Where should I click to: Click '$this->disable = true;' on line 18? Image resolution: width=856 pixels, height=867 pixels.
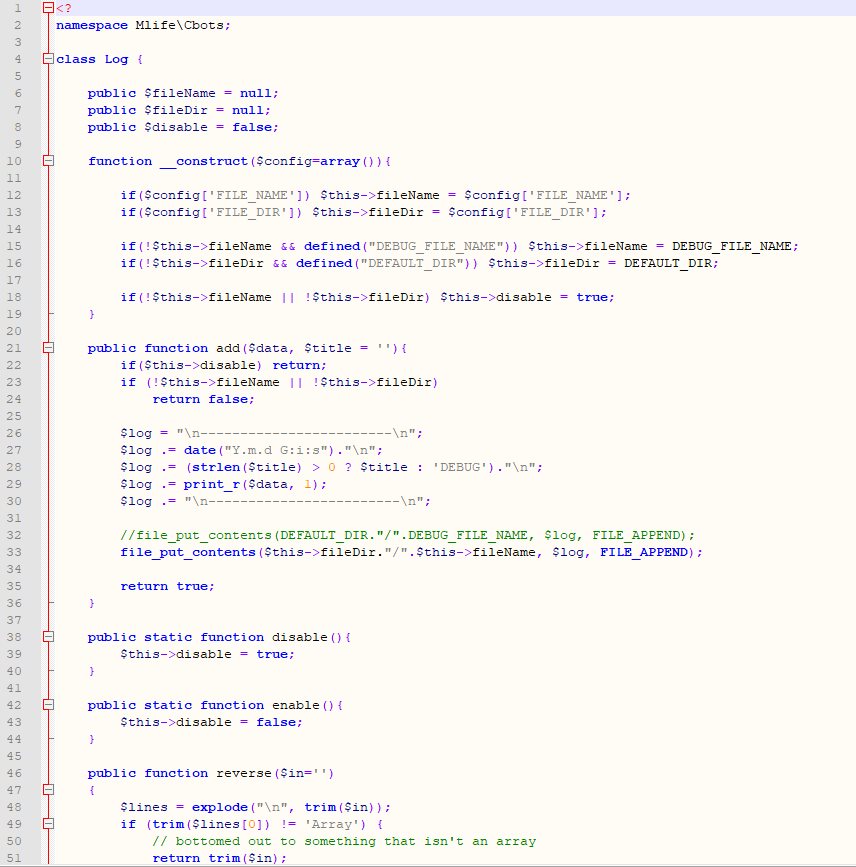pos(528,297)
